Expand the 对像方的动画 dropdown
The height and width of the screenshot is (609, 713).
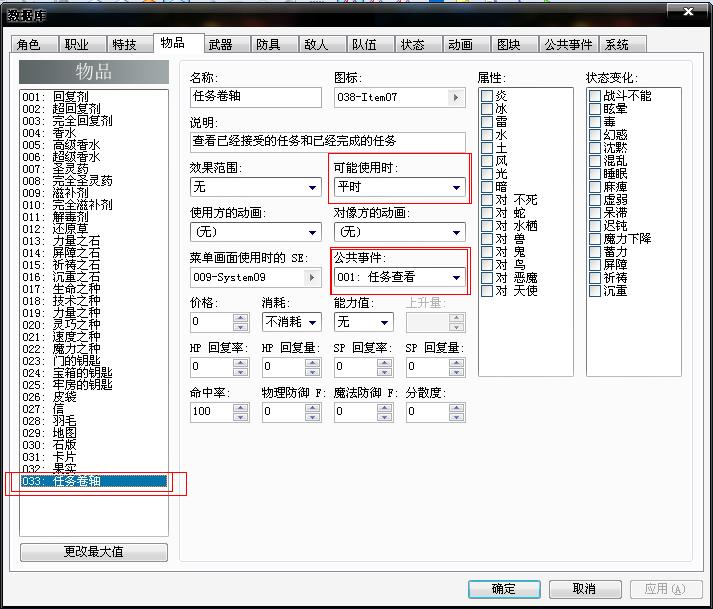(399, 232)
